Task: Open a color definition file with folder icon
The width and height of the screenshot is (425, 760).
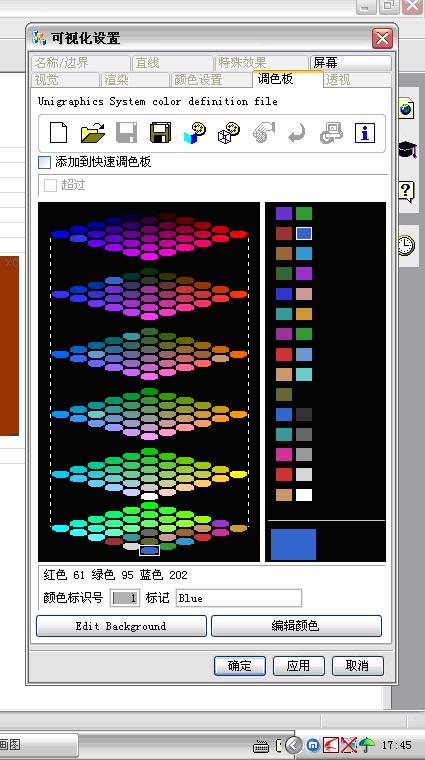Action: (x=93, y=132)
